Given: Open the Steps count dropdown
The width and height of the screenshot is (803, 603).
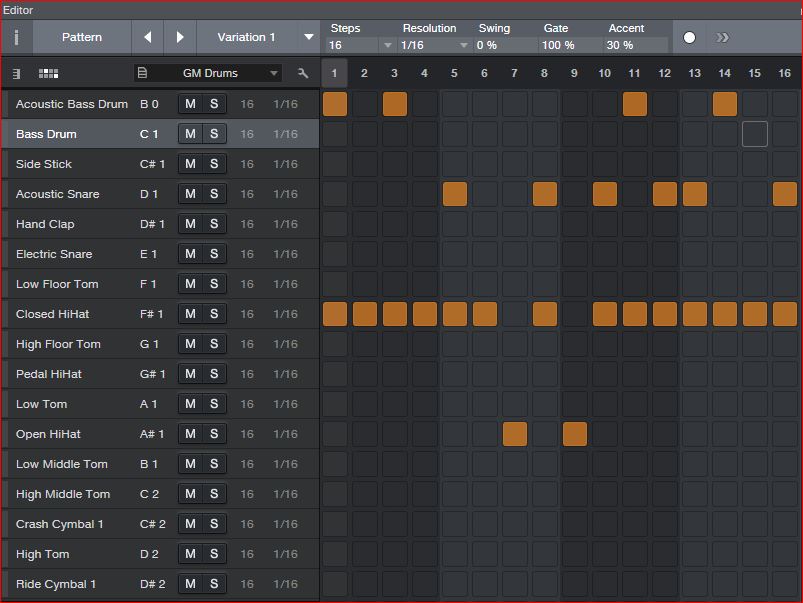Looking at the screenshot, I should point(387,45).
